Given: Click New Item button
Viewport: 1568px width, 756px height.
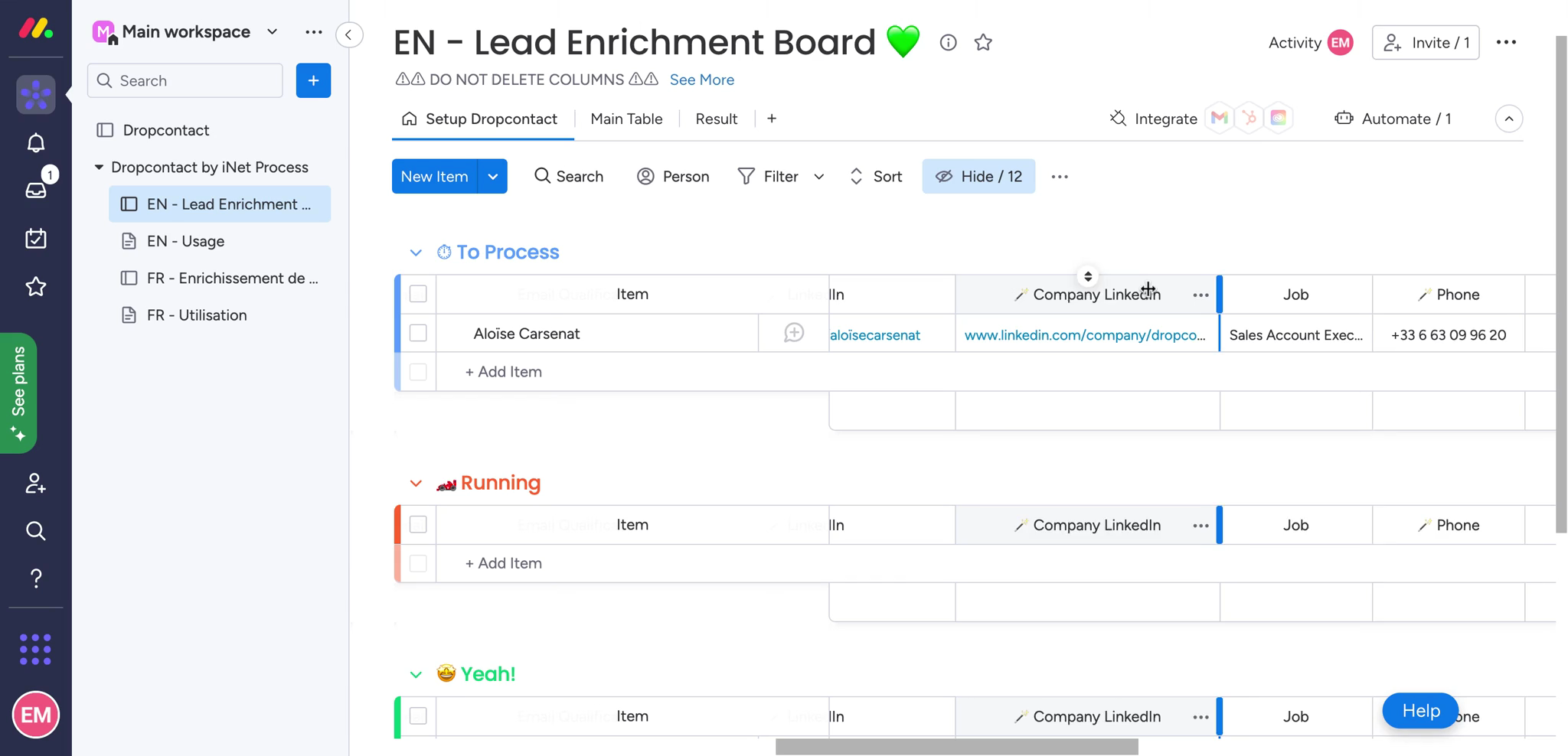Looking at the screenshot, I should point(434,177).
